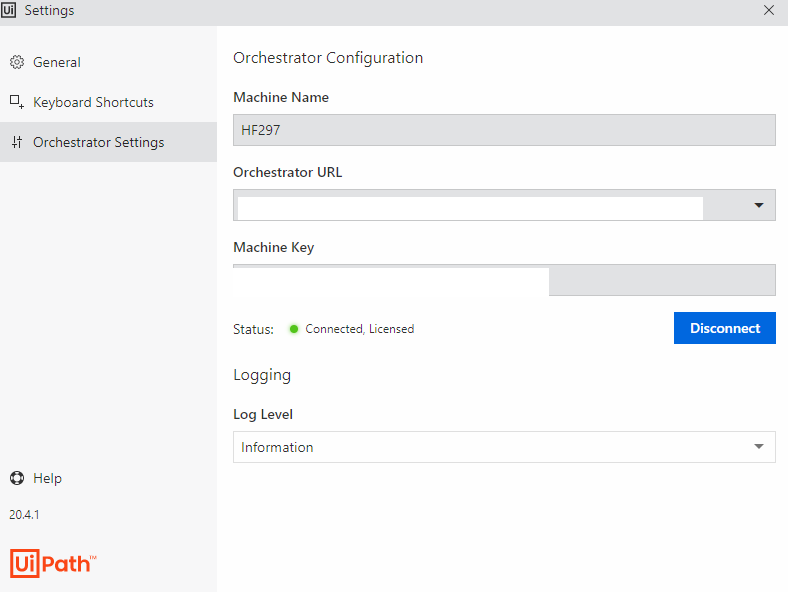Click the Orchestrator Settings sliders icon
This screenshot has width=788, height=592.
(x=17, y=142)
